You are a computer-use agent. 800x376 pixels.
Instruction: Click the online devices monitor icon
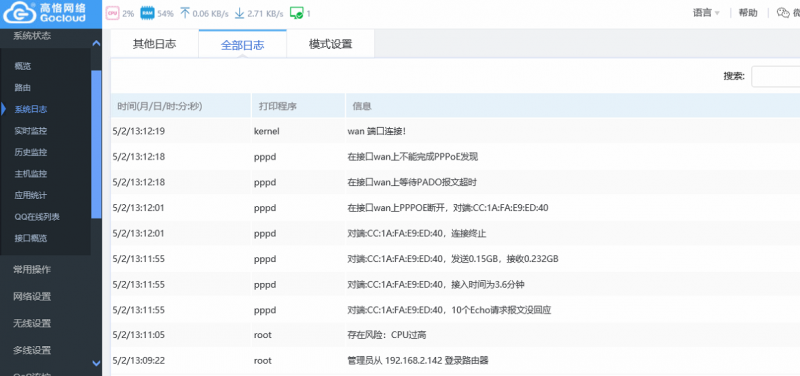296,13
